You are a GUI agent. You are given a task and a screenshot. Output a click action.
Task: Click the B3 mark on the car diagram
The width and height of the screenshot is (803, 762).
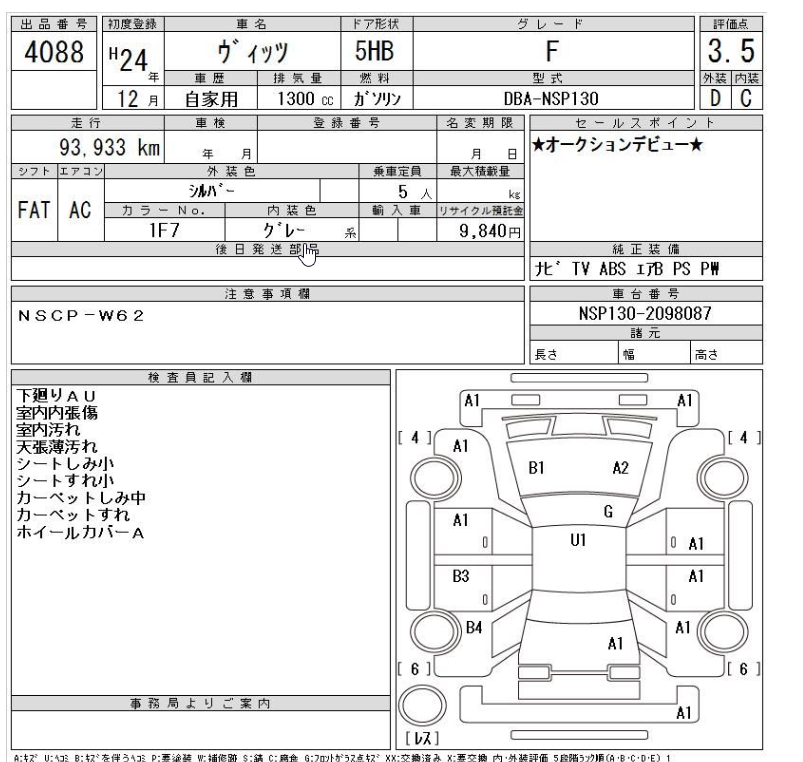point(462,576)
